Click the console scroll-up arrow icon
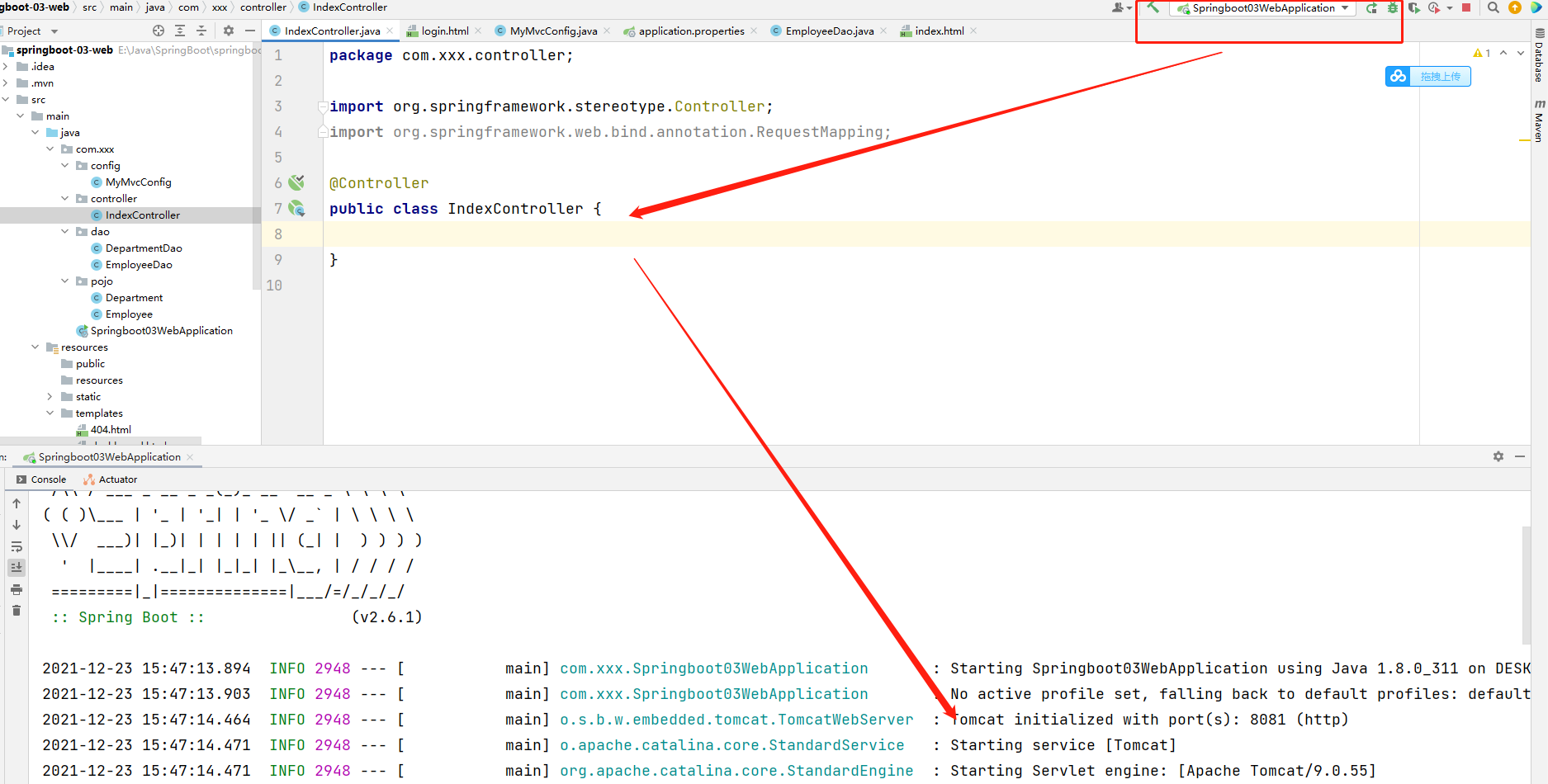Viewport: 1548px width, 784px height. (17, 503)
